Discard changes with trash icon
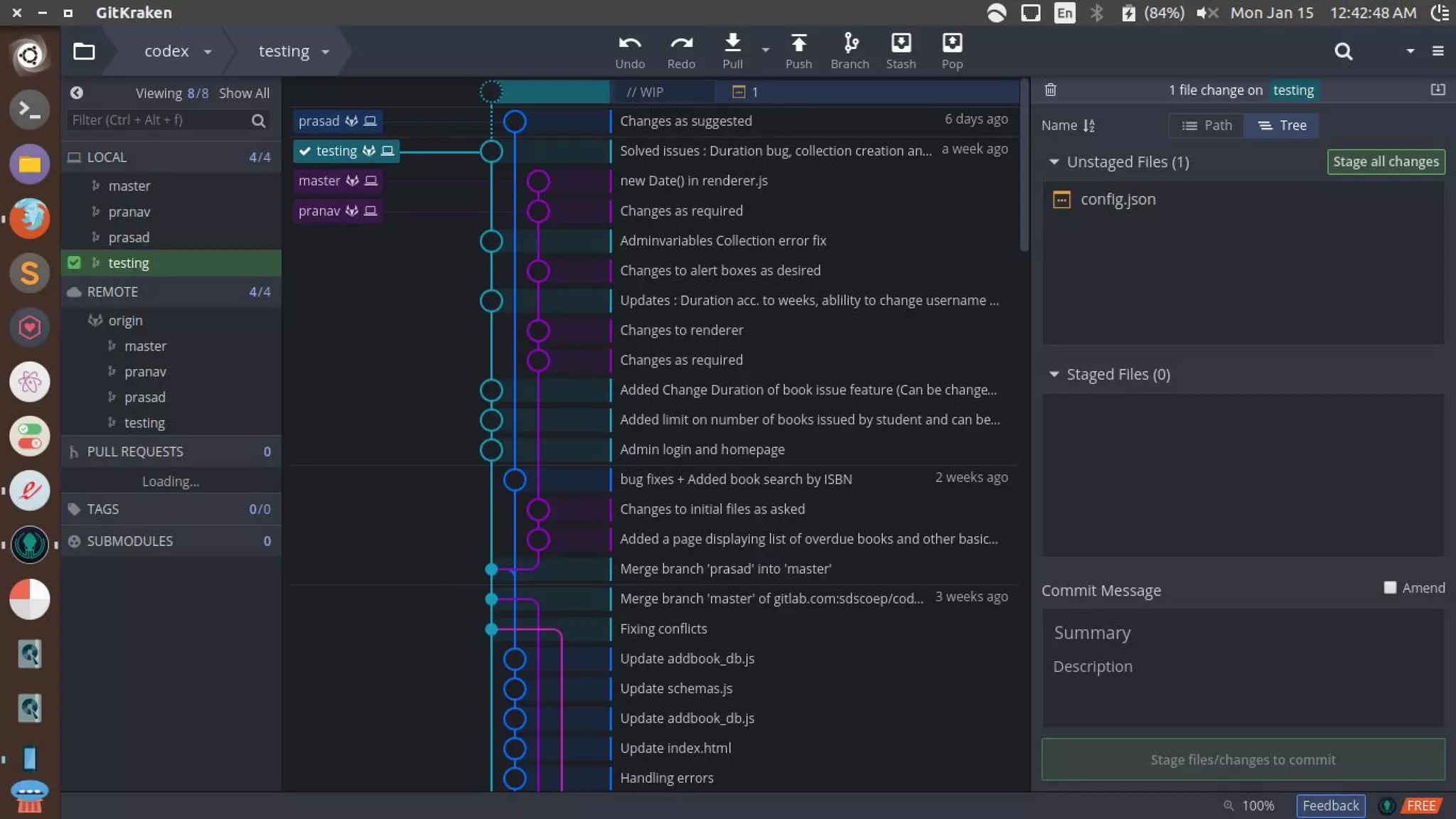1456x819 pixels. tap(1051, 90)
